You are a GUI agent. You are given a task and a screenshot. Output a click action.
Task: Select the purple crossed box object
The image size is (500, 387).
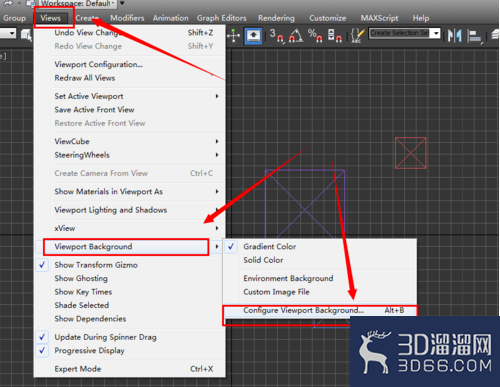(305, 204)
